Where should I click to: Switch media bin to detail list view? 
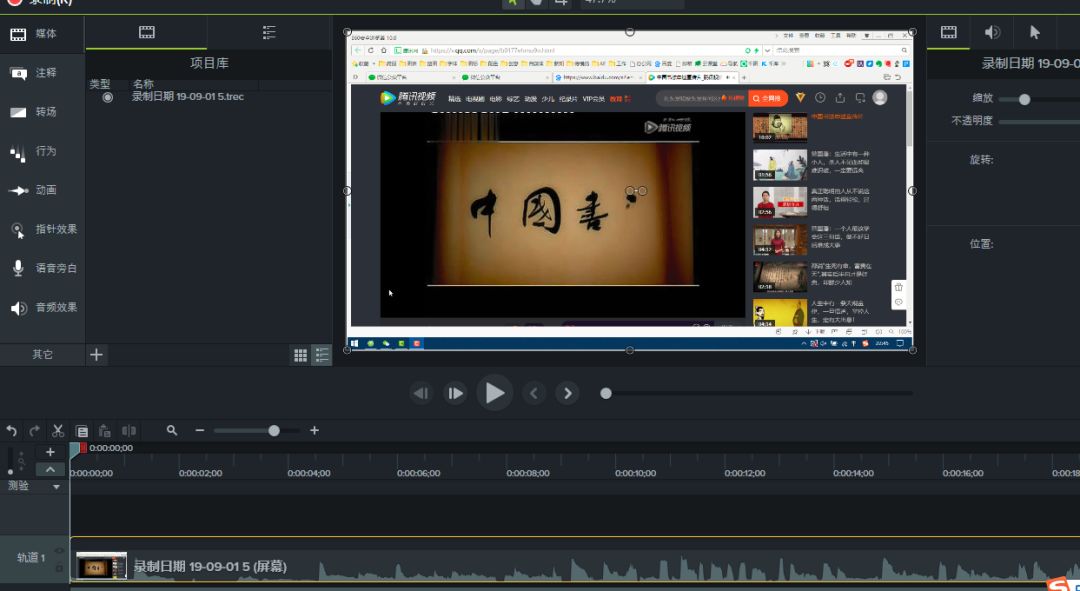(x=322, y=355)
